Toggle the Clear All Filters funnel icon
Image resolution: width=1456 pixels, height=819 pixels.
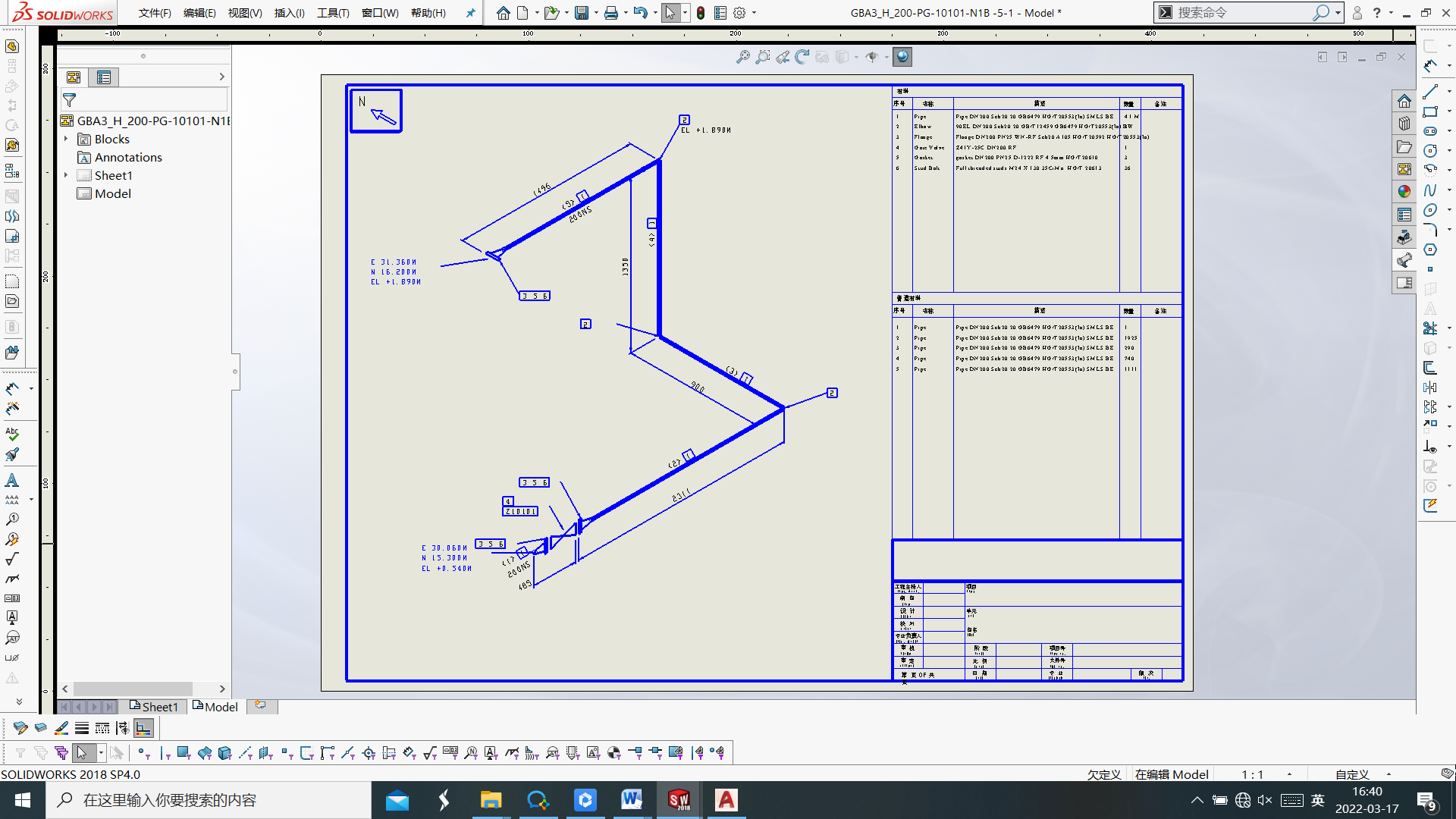[x=41, y=753]
